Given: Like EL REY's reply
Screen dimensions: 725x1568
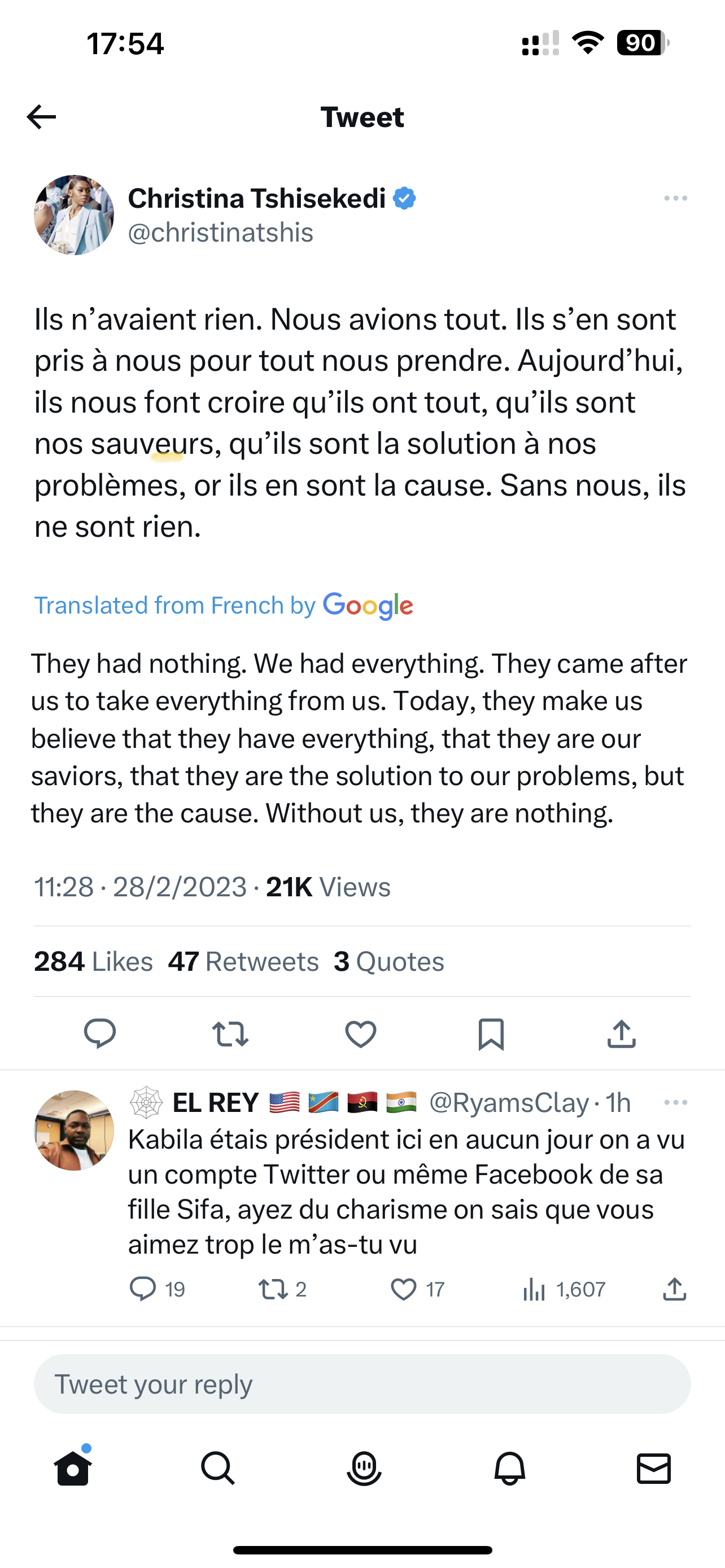Looking at the screenshot, I should pyautogui.click(x=404, y=1289).
